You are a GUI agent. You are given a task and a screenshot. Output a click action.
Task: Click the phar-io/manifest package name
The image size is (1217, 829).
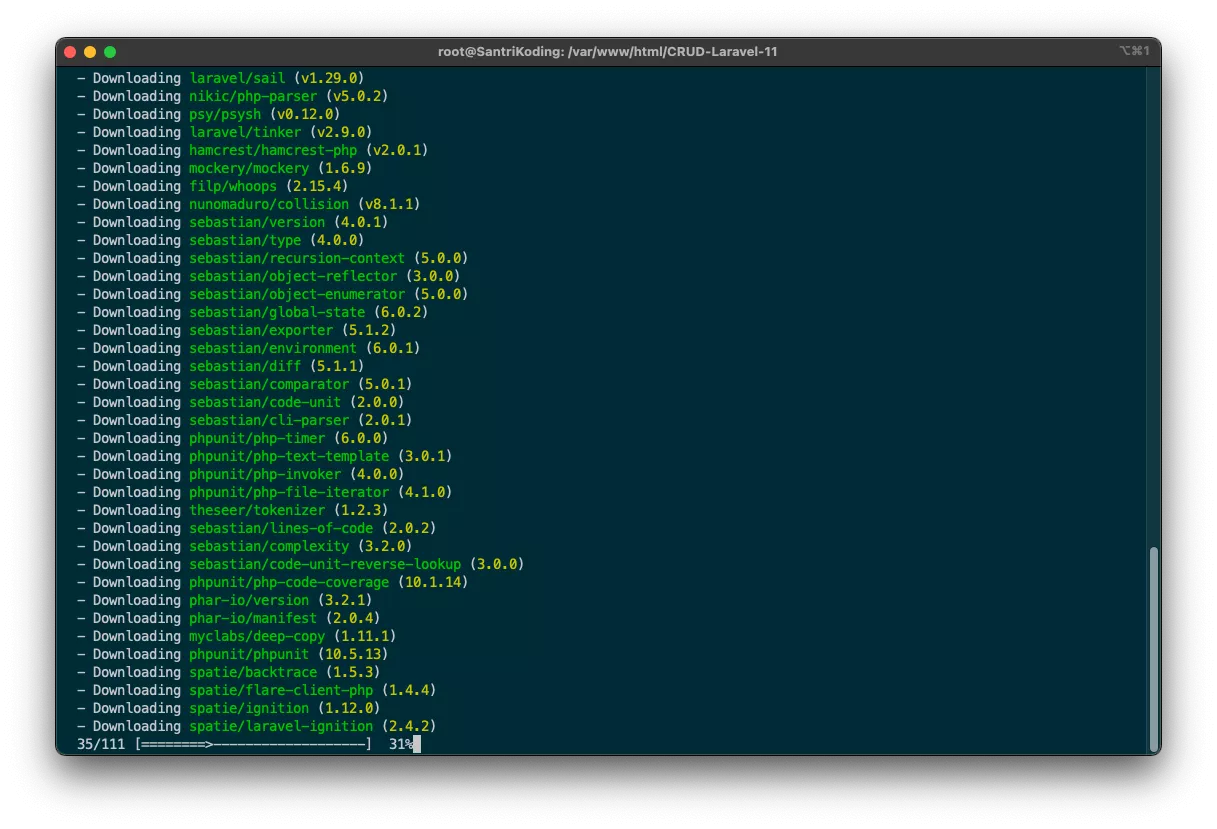pyautogui.click(x=253, y=618)
